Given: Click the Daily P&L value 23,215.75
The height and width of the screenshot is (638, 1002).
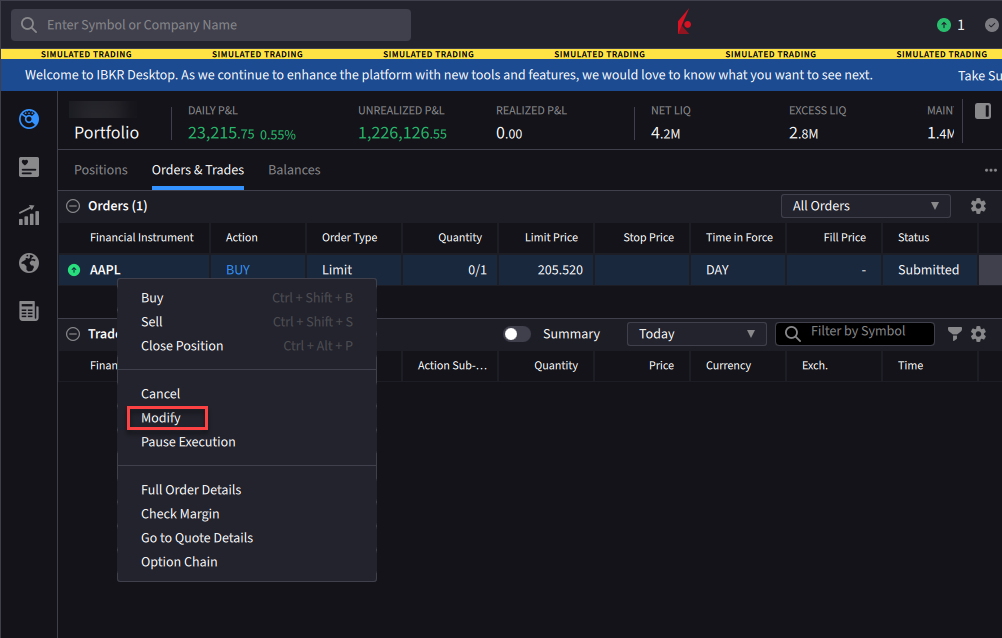Looking at the screenshot, I should point(221,133).
